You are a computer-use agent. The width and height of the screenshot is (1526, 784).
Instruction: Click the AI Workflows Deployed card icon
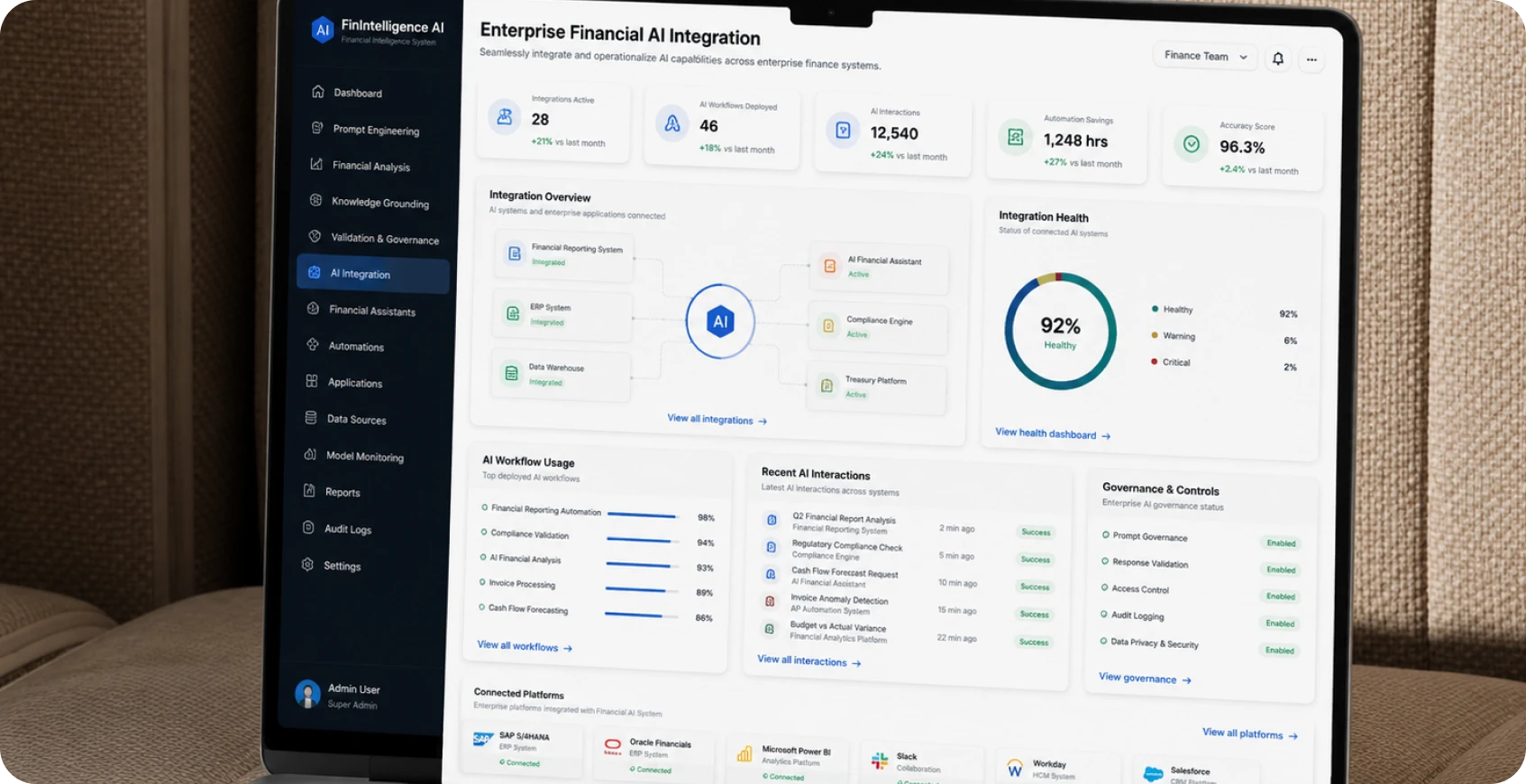click(x=672, y=123)
